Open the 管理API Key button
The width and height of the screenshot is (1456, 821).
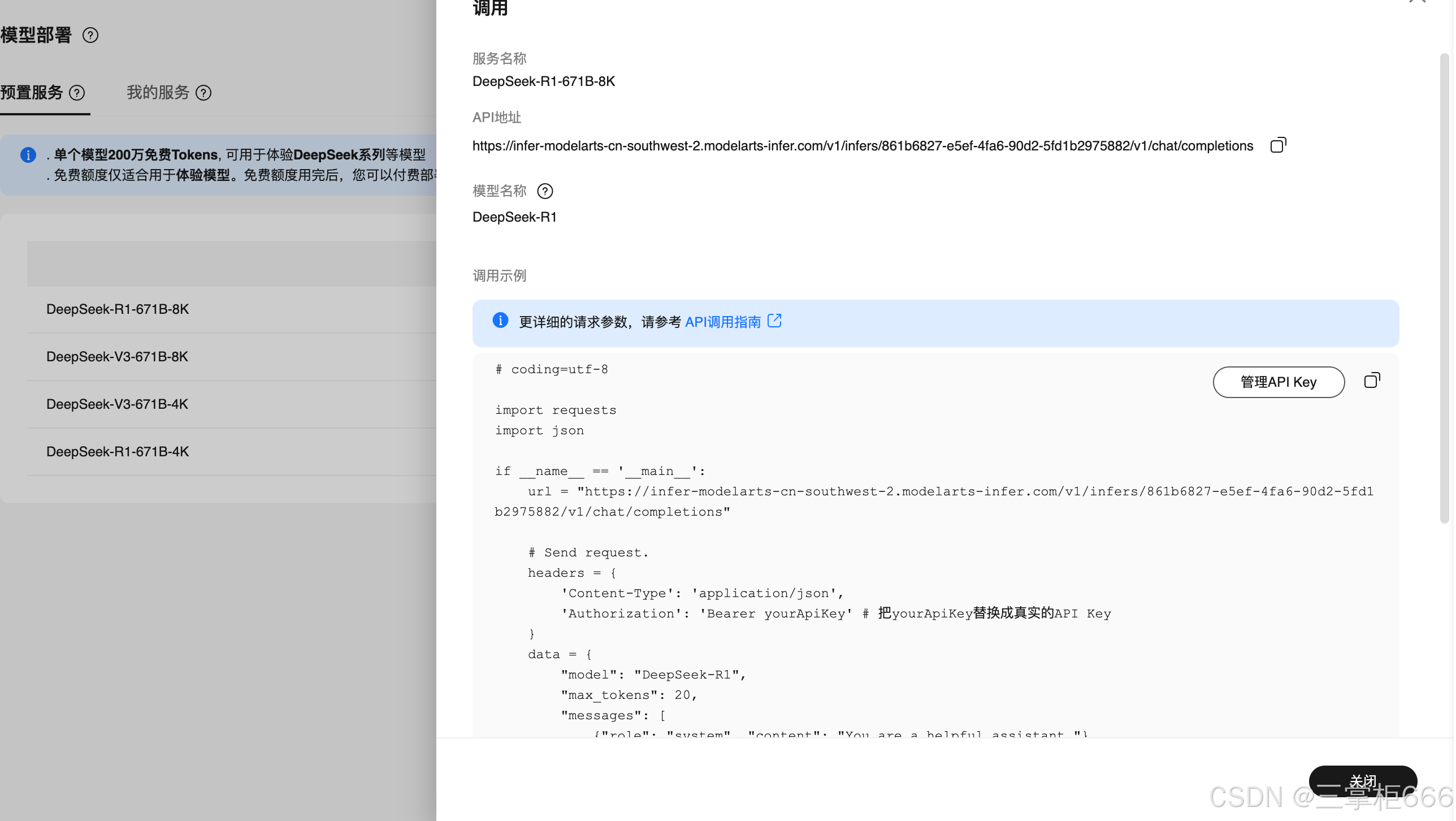click(1279, 382)
